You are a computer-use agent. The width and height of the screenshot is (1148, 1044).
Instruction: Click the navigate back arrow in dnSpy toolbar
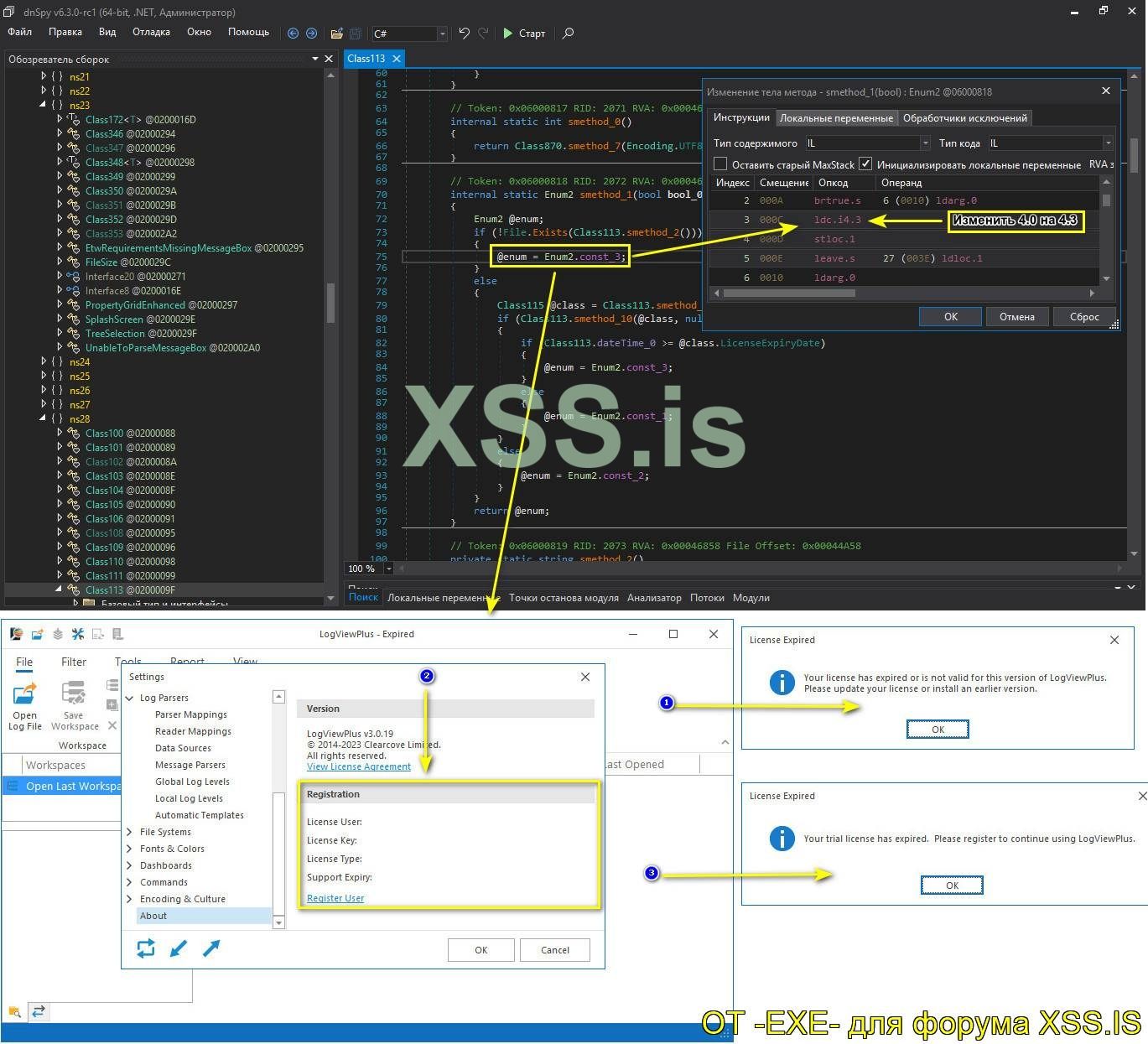click(x=293, y=34)
